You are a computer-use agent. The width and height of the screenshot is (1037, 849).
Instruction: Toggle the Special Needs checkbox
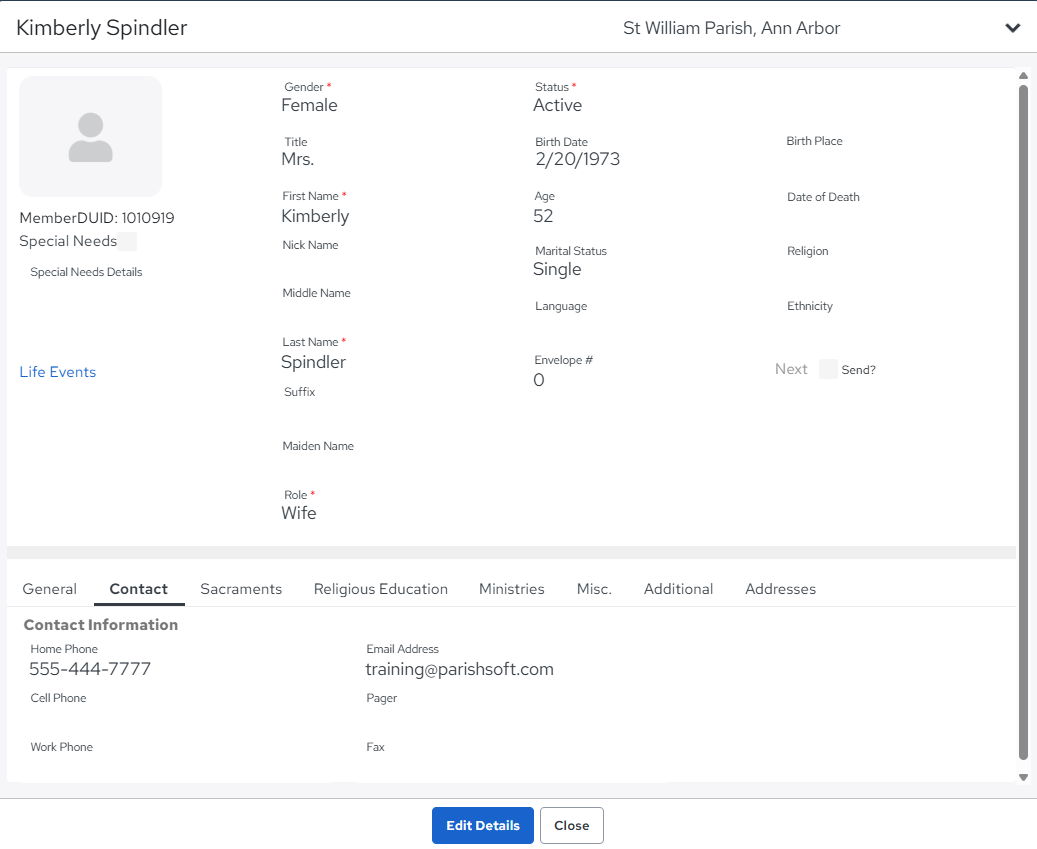point(128,241)
